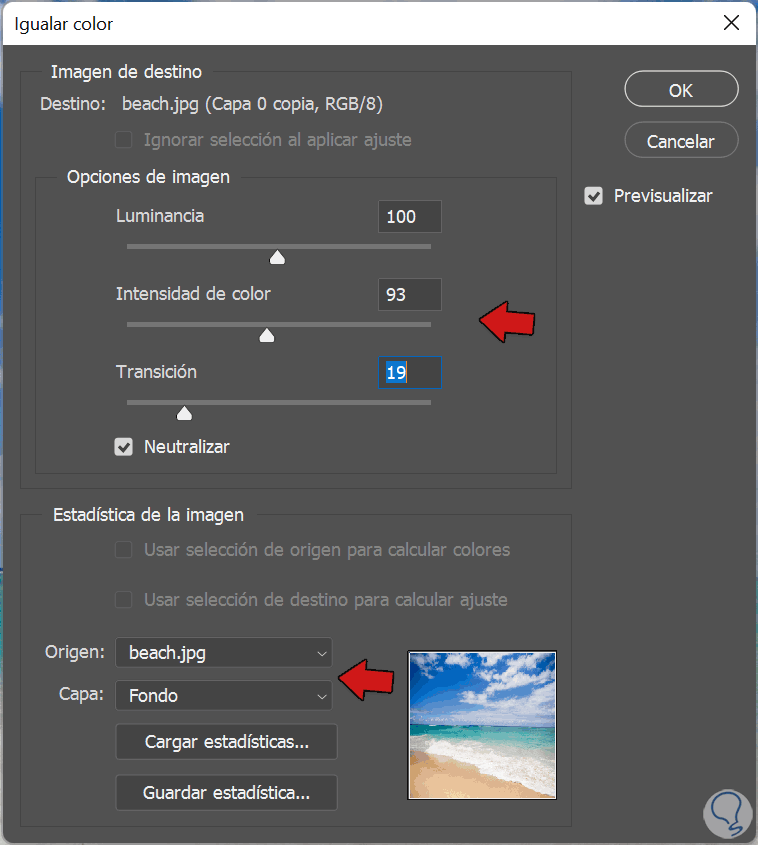Viewport: 758px width, 845px height.
Task: Click the OK button
Action: tap(681, 90)
